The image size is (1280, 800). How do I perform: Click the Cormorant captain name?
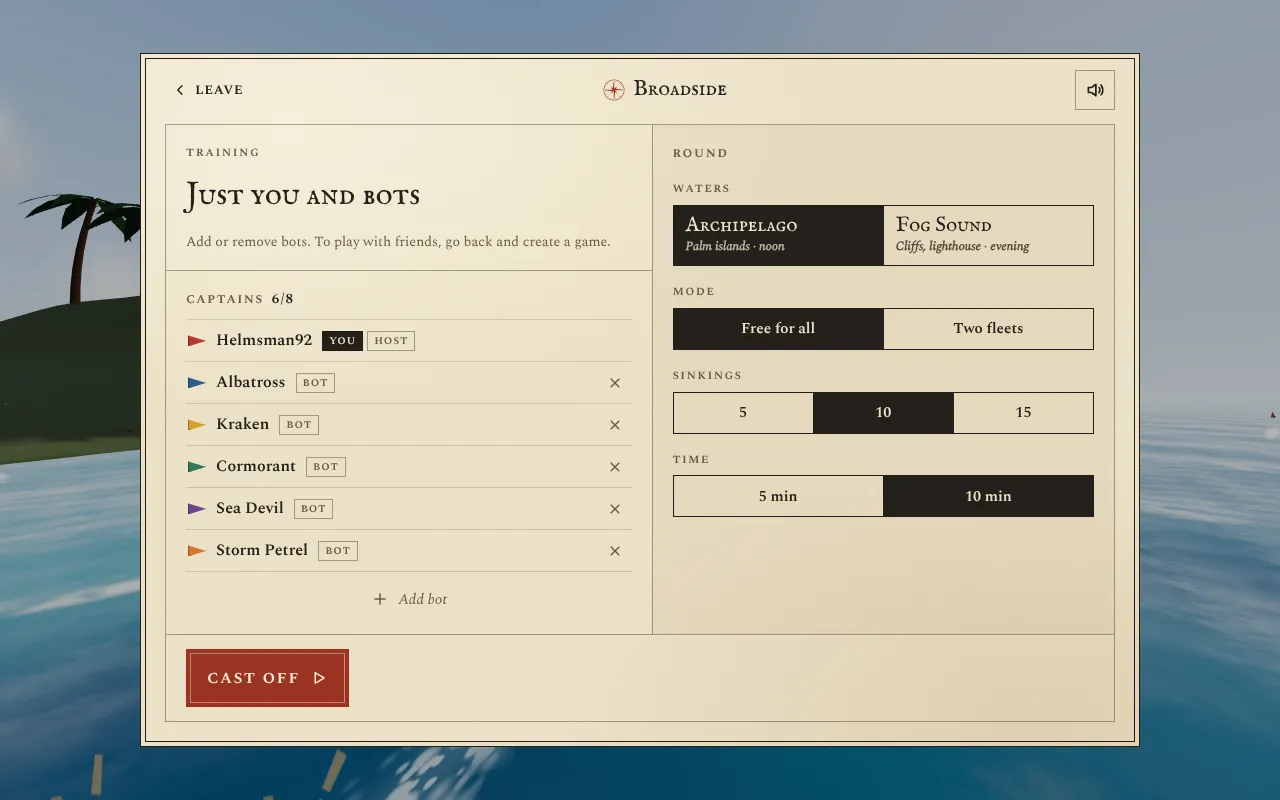click(x=256, y=466)
